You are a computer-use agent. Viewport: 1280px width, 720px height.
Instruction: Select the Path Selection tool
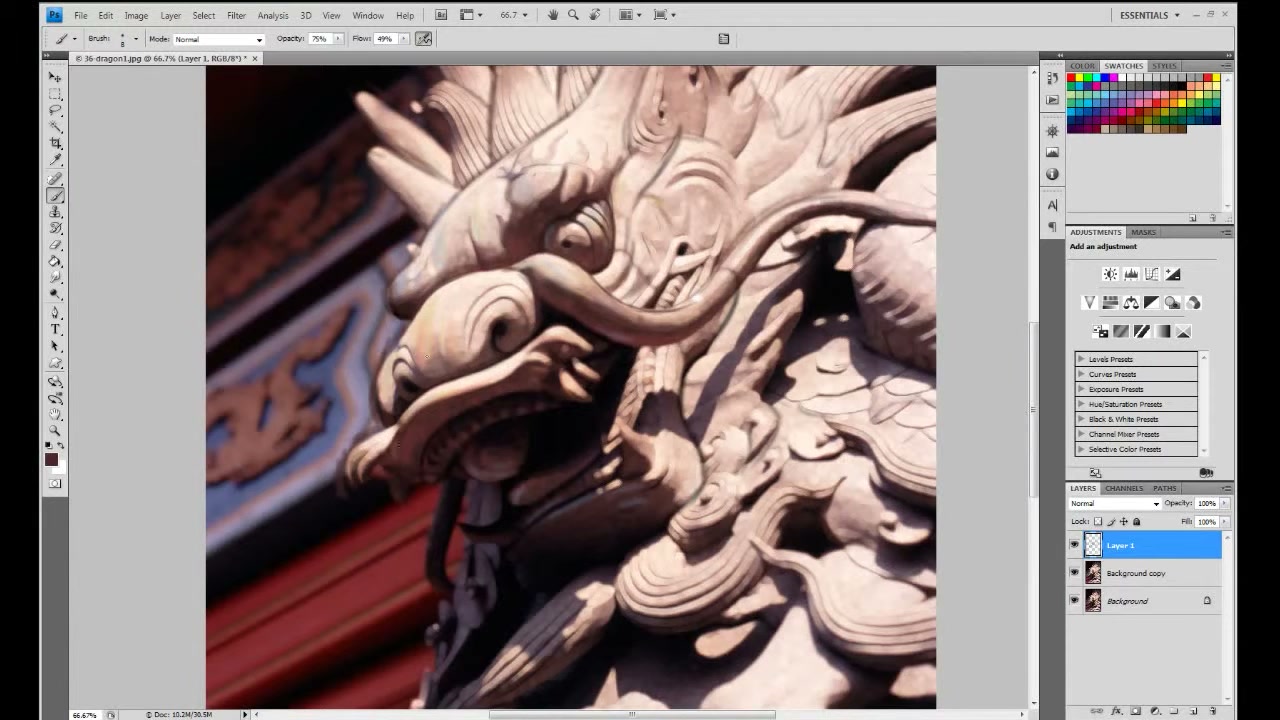tap(55, 346)
